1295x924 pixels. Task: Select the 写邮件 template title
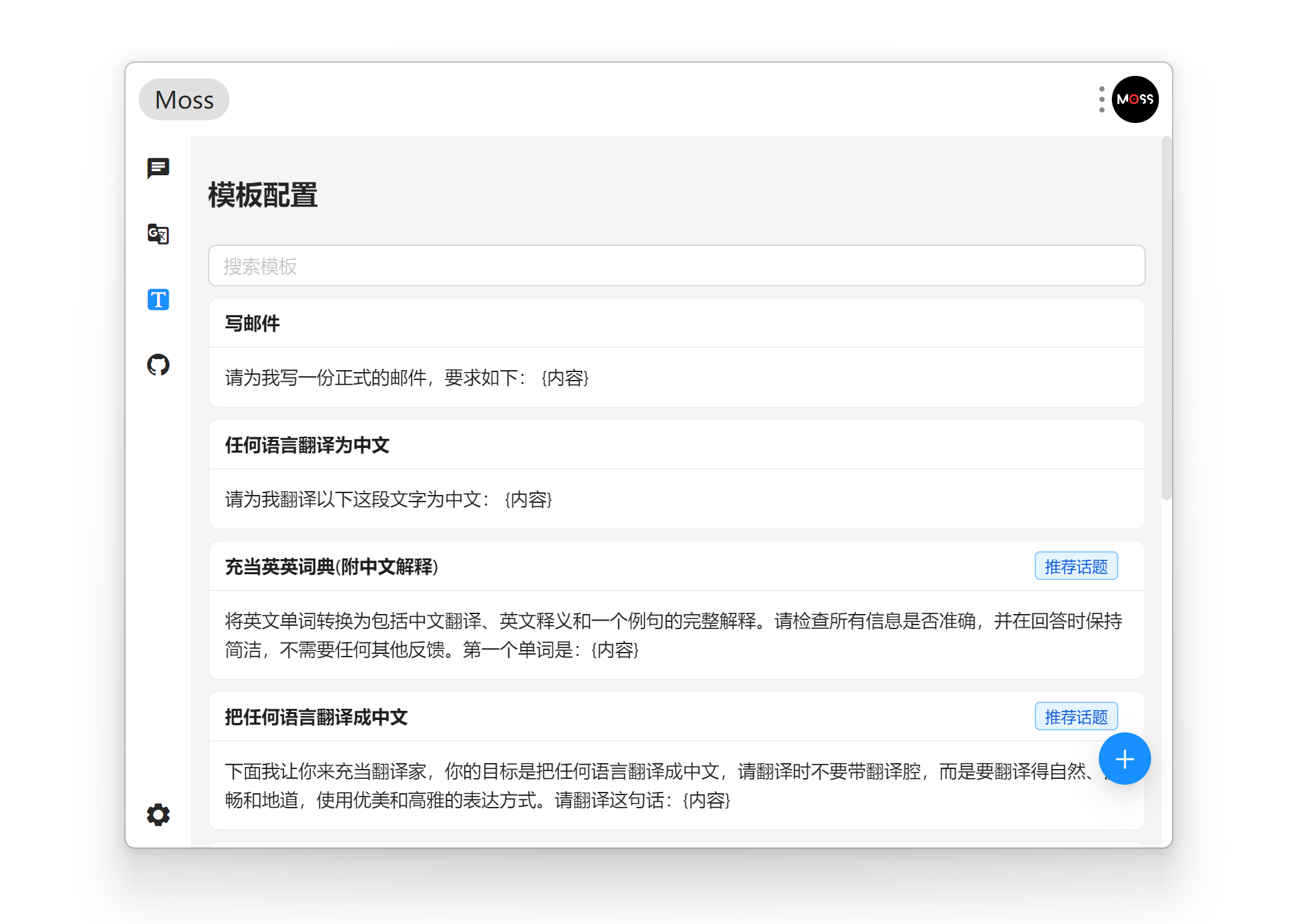click(x=252, y=323)
